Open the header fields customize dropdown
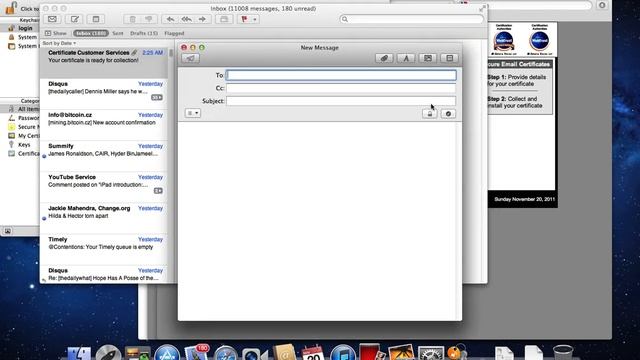 tap(193, 113)
